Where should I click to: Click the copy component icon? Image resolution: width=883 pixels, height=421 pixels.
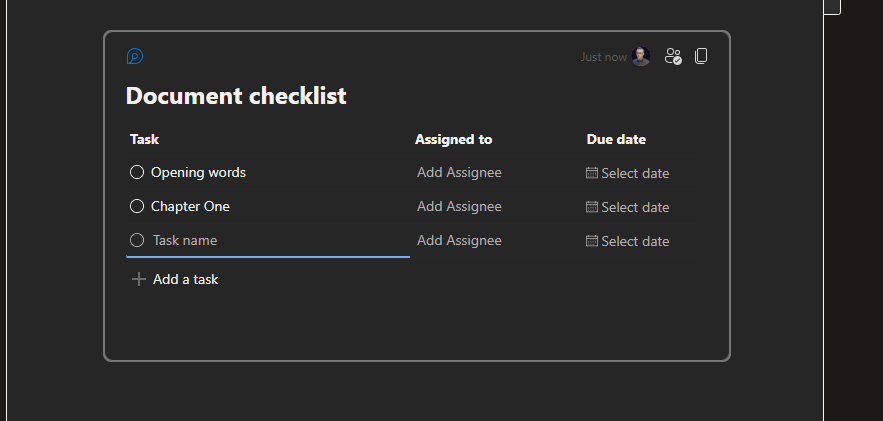(701, 57)
